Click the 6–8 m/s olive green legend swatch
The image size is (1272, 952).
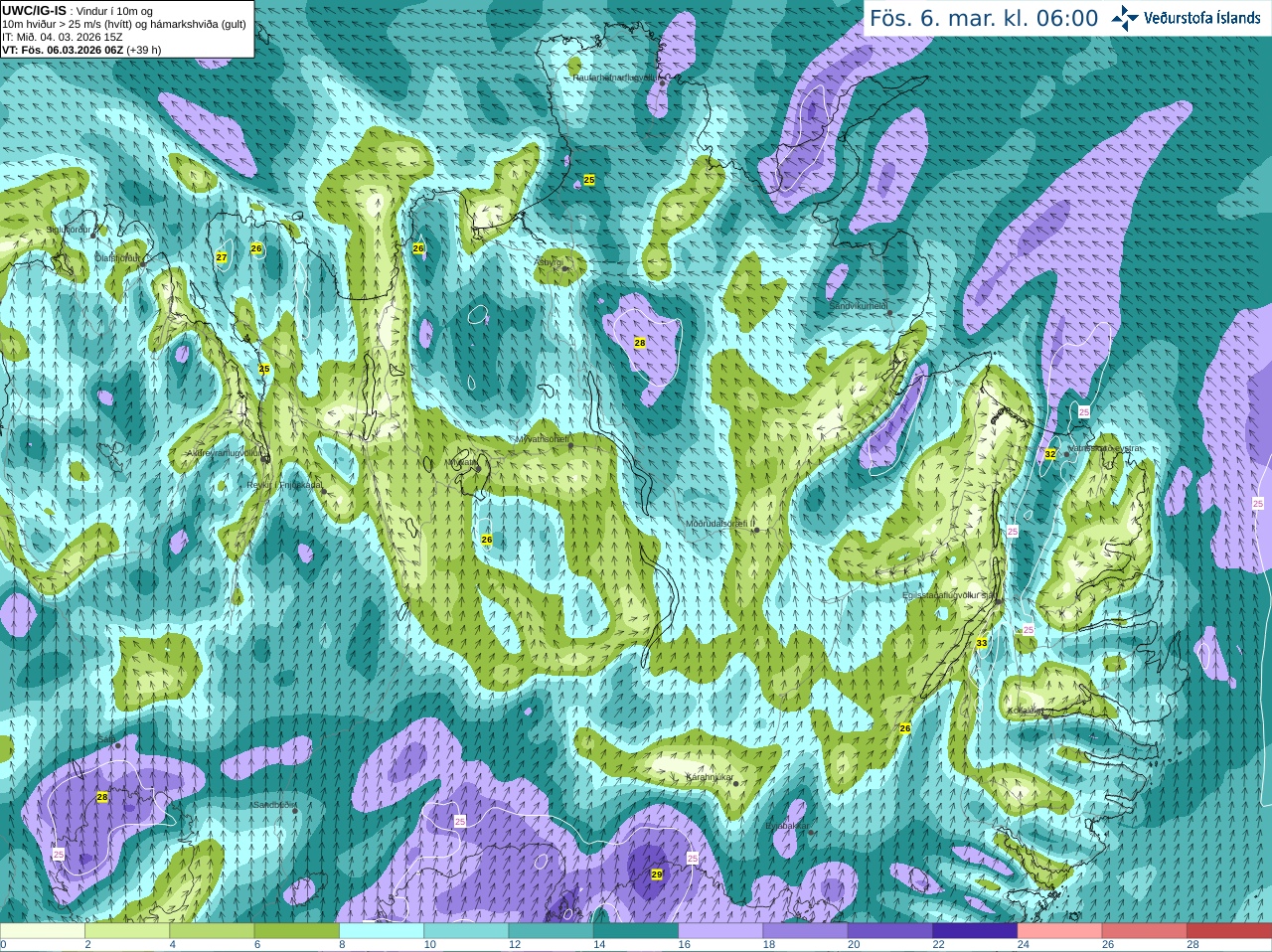click(298, 931)
